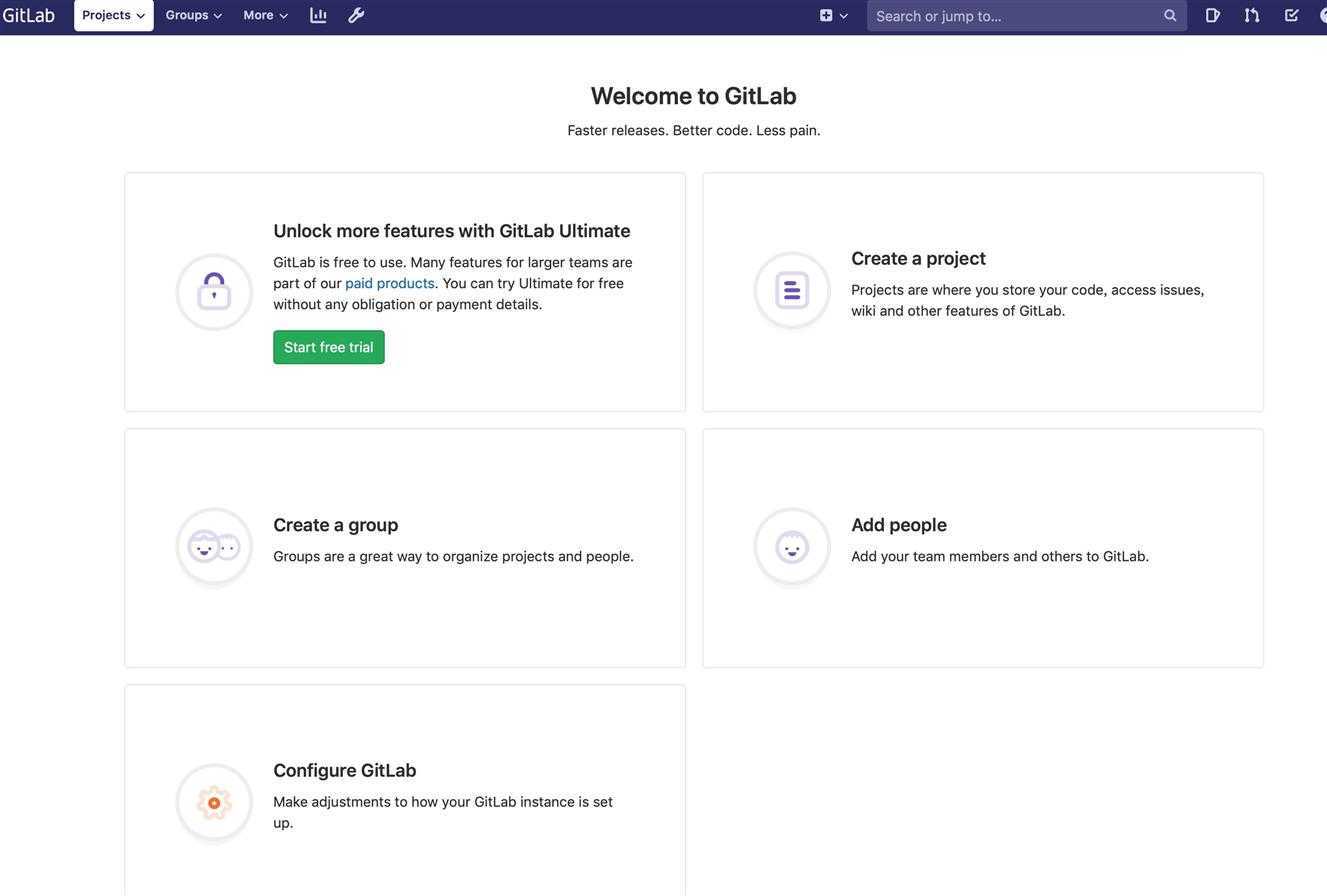Click the Search or jump to field
This screenshot has width=1327, height=896.
click(1027, 15)
